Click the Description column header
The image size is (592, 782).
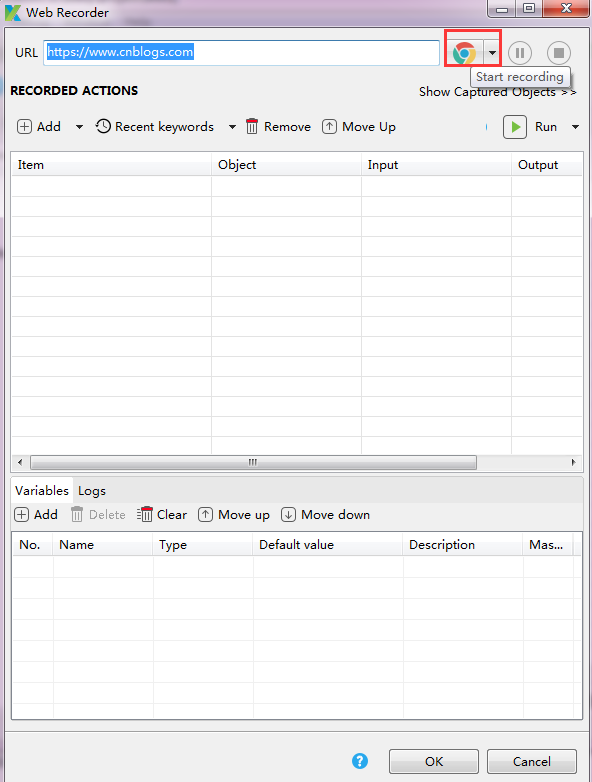(x=463, y=545)
